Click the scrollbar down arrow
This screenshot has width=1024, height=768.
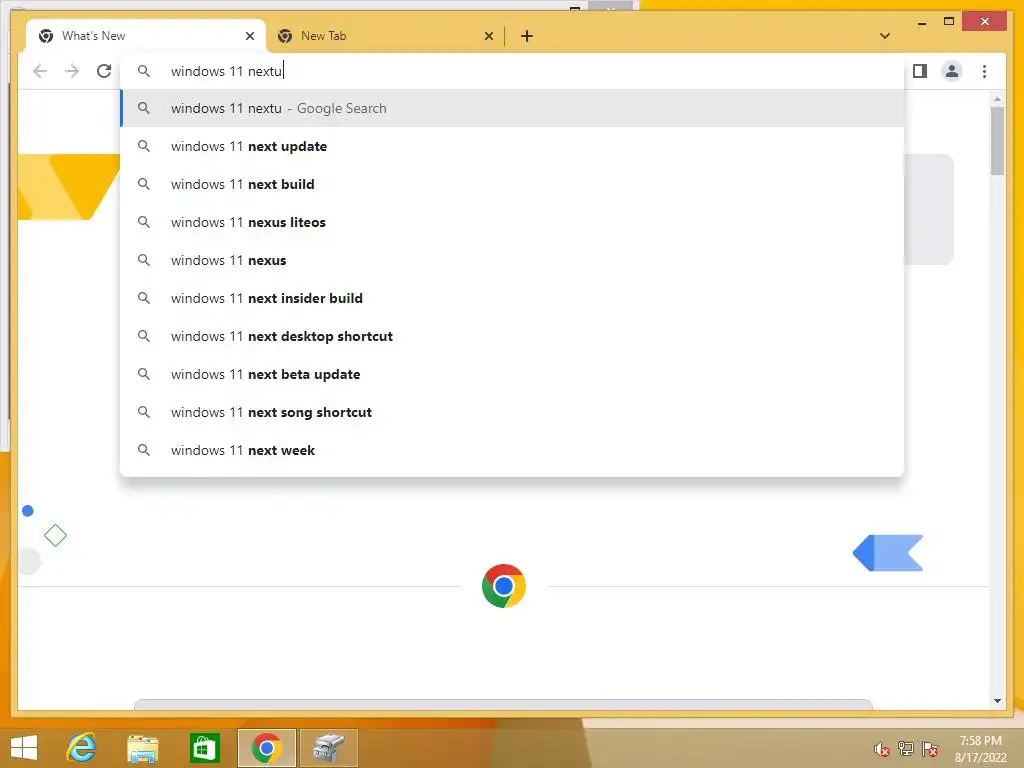coord(997,701)
